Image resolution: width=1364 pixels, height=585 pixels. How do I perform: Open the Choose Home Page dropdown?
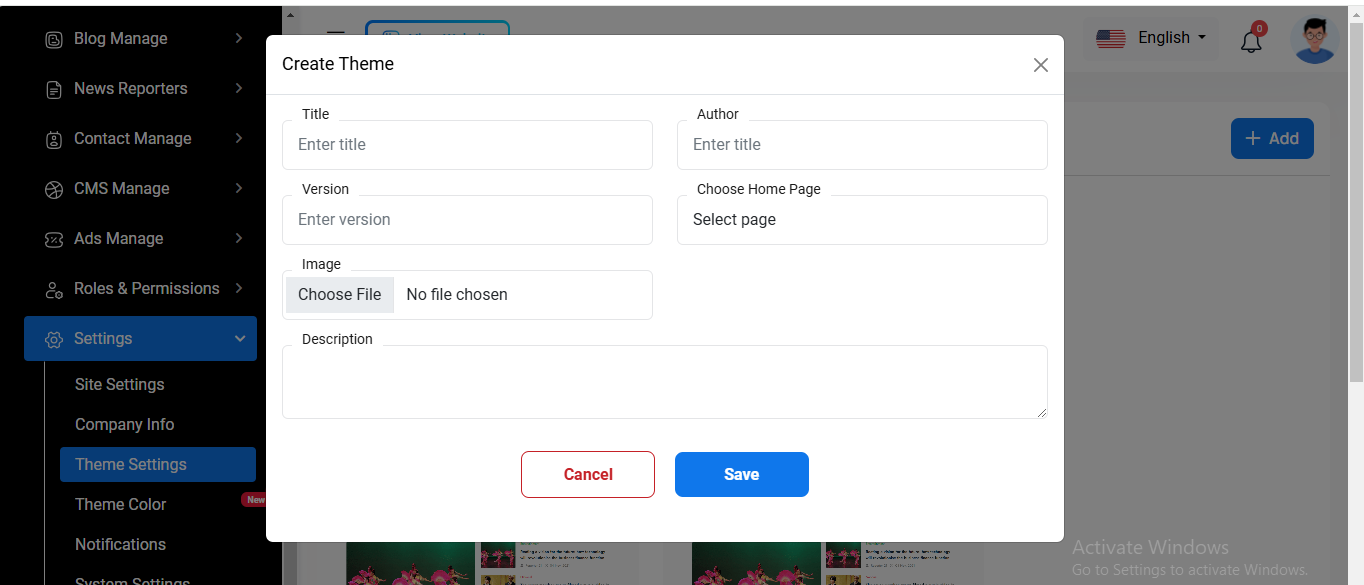pos(861,220)
